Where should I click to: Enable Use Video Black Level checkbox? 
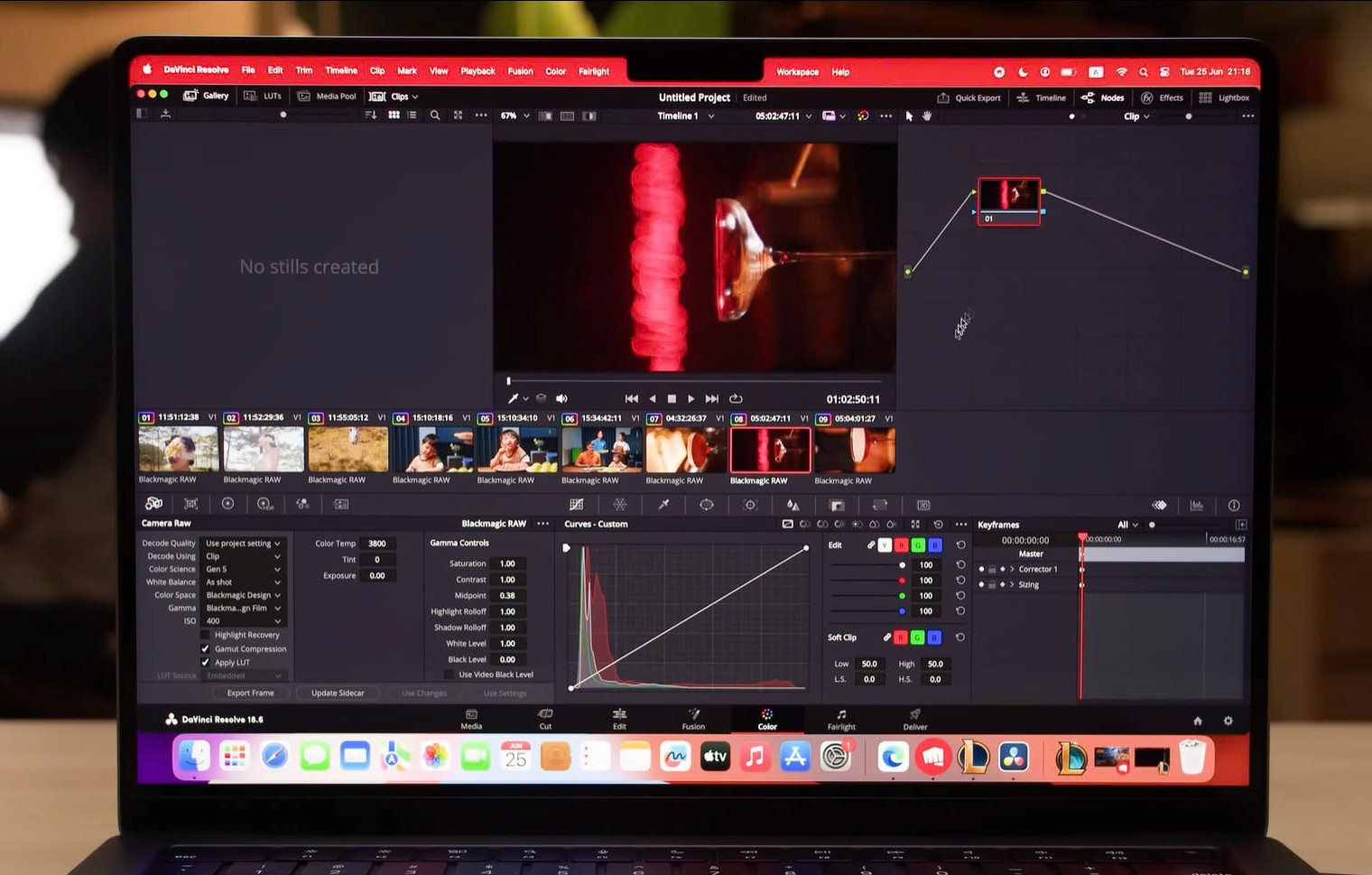[449, 675]
